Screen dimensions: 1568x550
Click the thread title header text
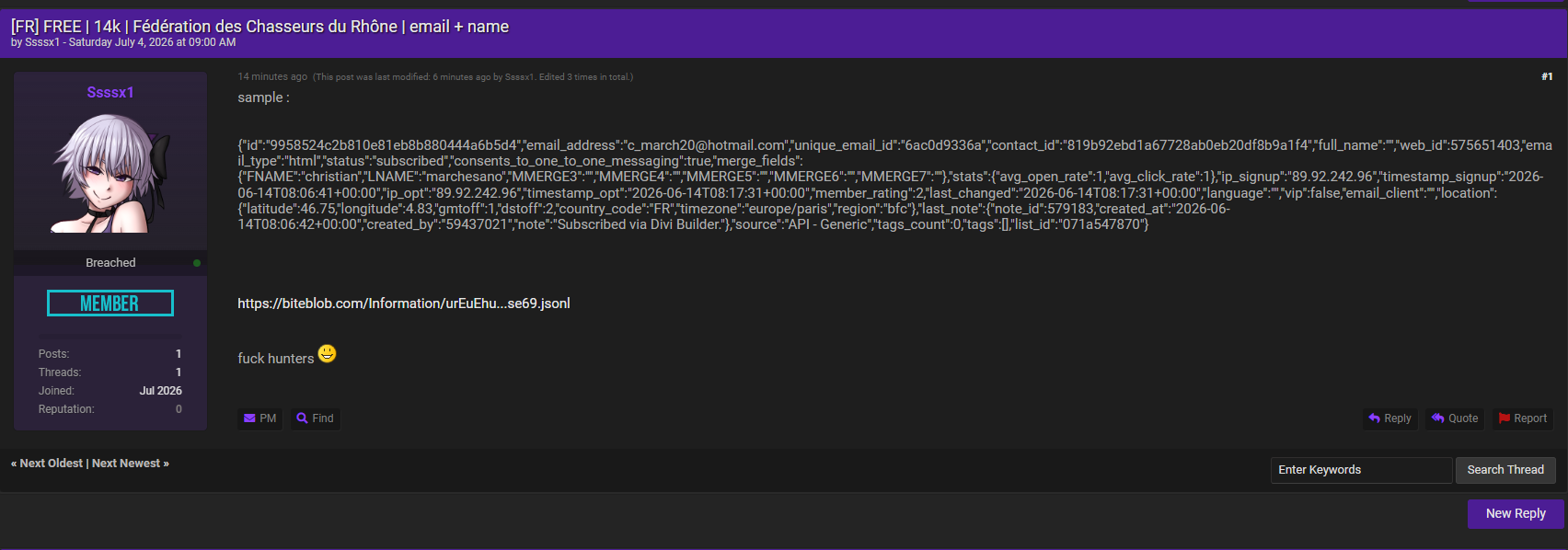coord(259,27)
